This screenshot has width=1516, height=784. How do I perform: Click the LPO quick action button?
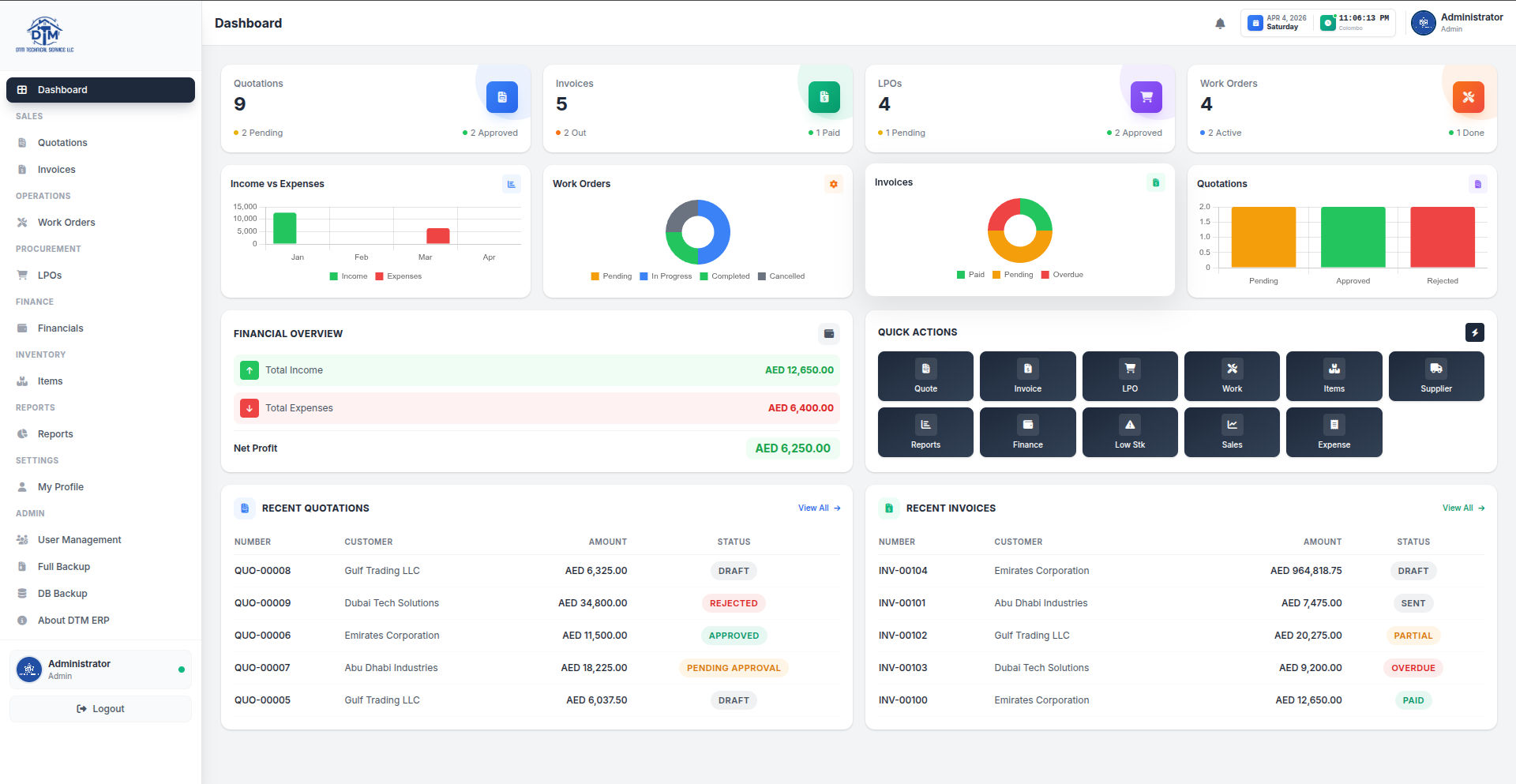(x=1130, y=377)
